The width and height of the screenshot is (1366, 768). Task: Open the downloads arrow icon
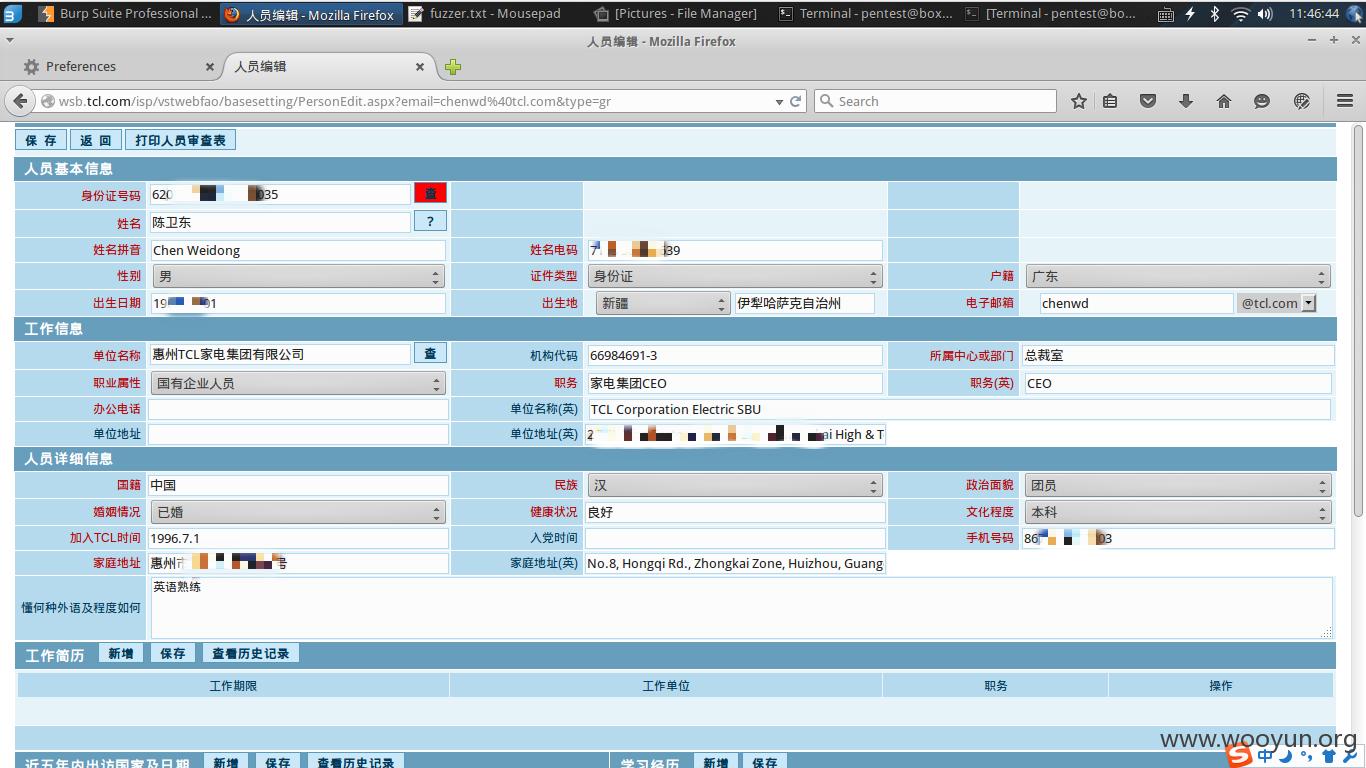[x=1186, y=101]
